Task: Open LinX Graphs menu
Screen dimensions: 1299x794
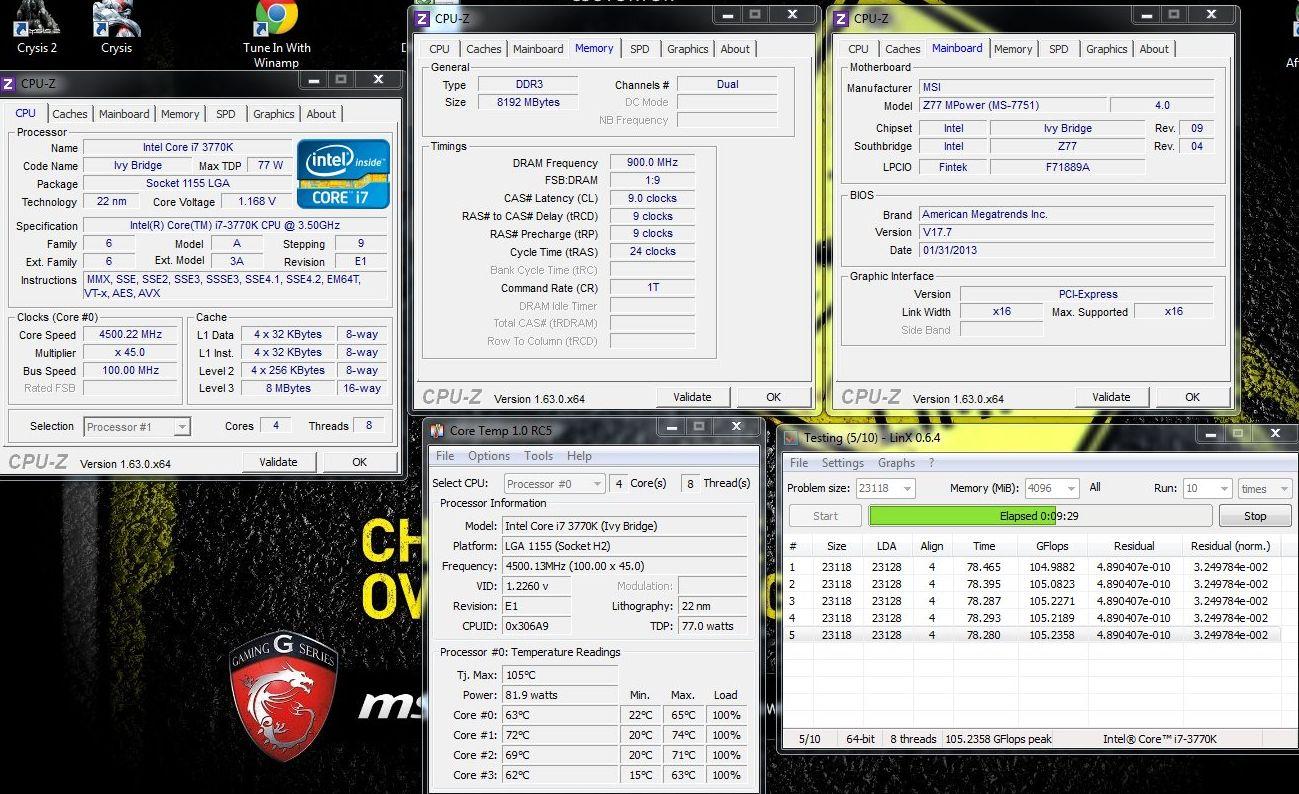Action: (896, 463)
